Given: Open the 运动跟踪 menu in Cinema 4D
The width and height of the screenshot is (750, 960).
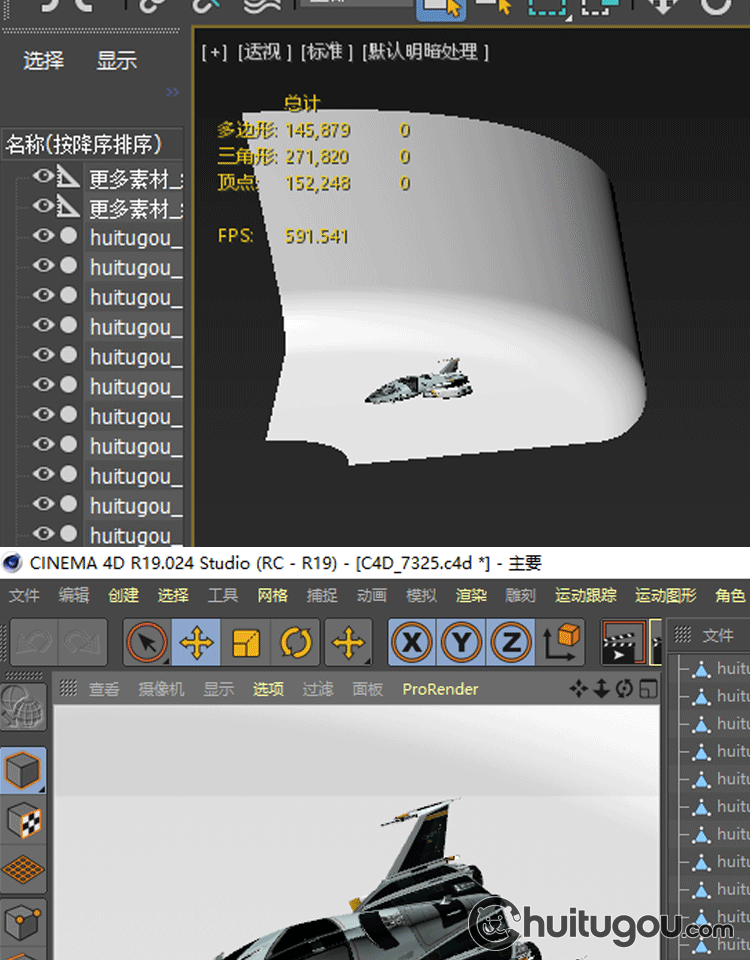Looking at the screenshot, I should [585, 595].
